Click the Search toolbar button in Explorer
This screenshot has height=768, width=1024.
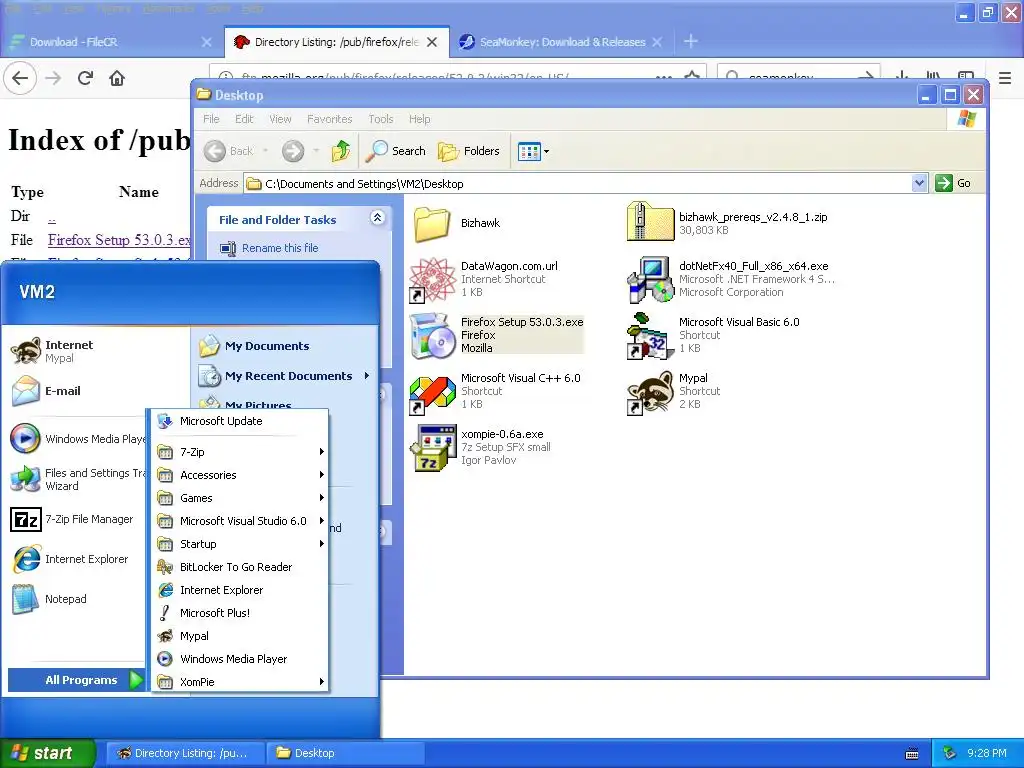396,151
